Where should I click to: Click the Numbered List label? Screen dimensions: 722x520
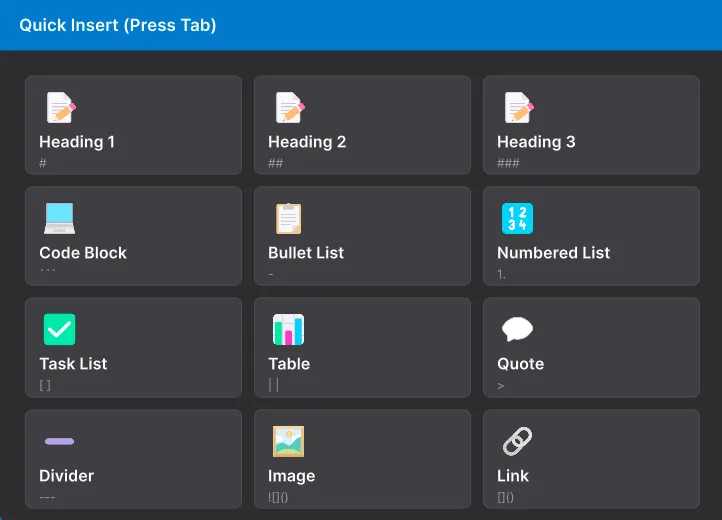(x=553, y=253)
